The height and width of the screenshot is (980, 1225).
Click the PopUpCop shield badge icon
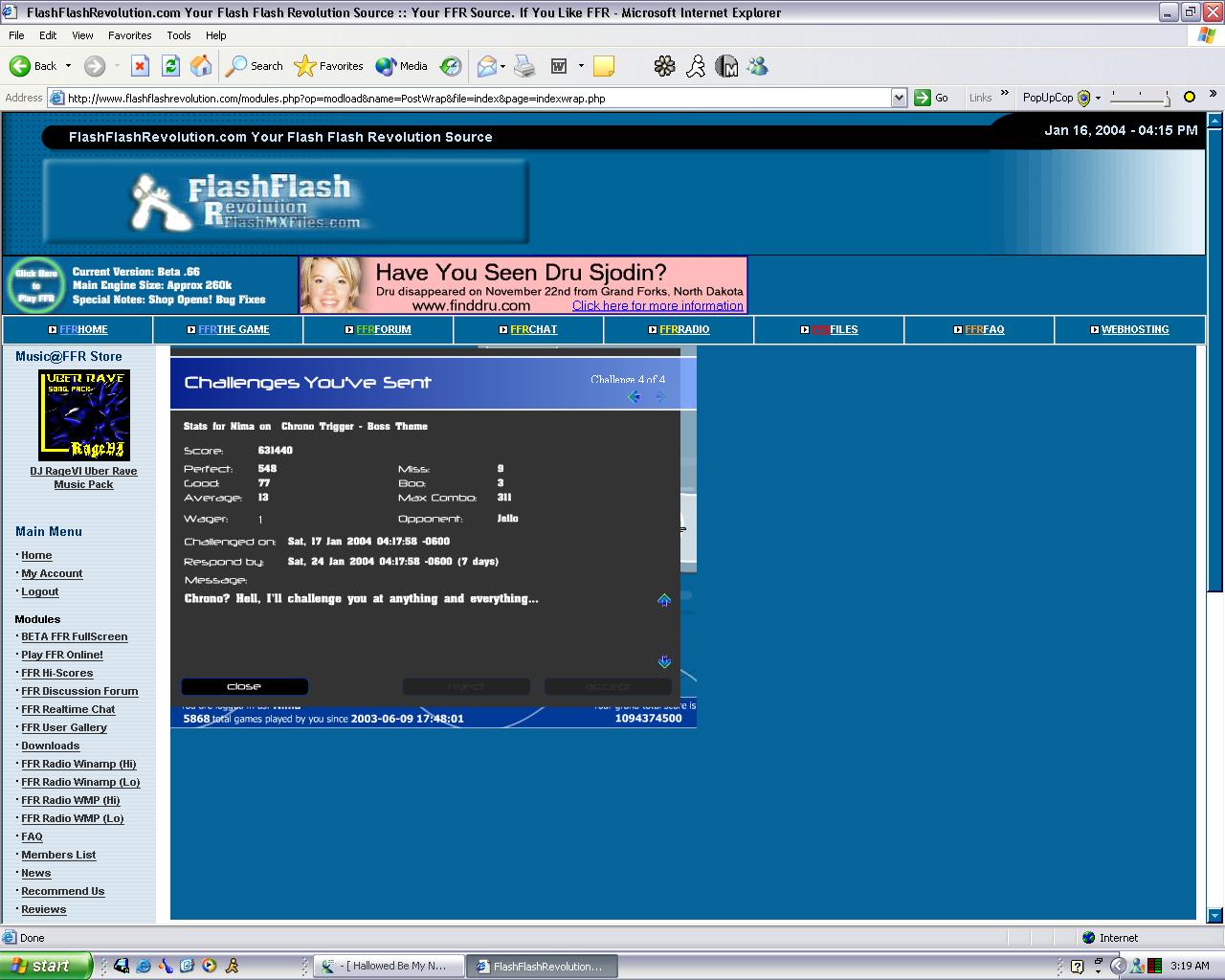(x=1083, y=98)
